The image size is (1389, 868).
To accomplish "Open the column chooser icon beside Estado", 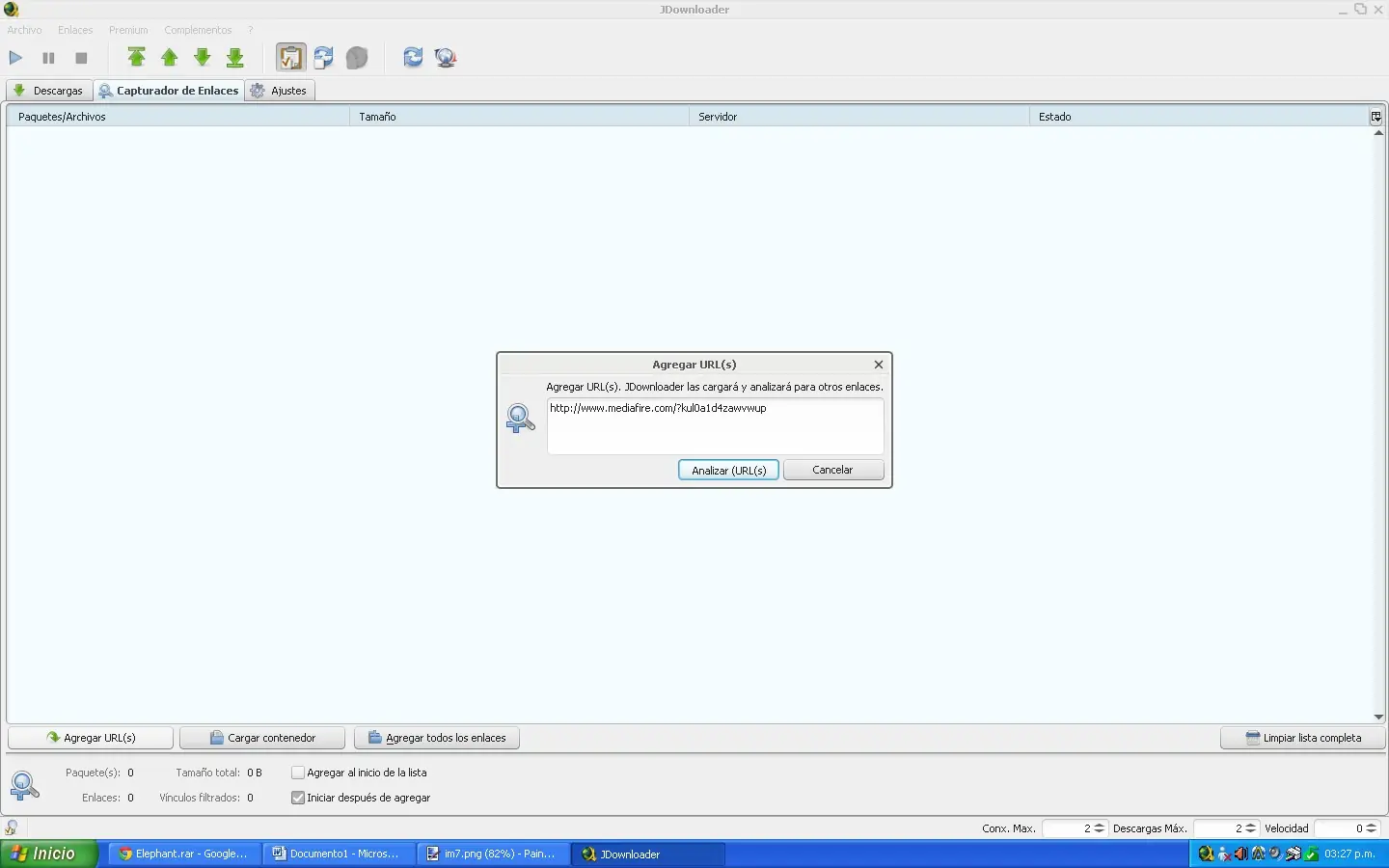I will pos(1376,117).
